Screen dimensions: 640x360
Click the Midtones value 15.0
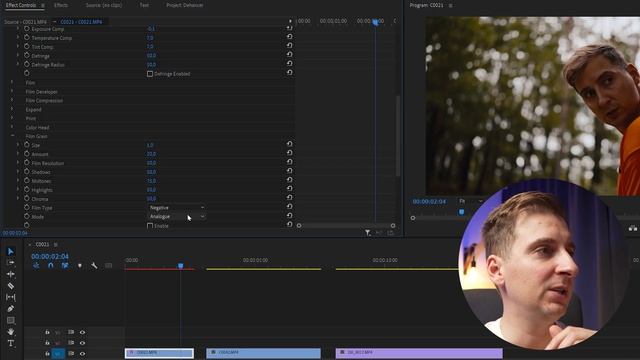151,181
